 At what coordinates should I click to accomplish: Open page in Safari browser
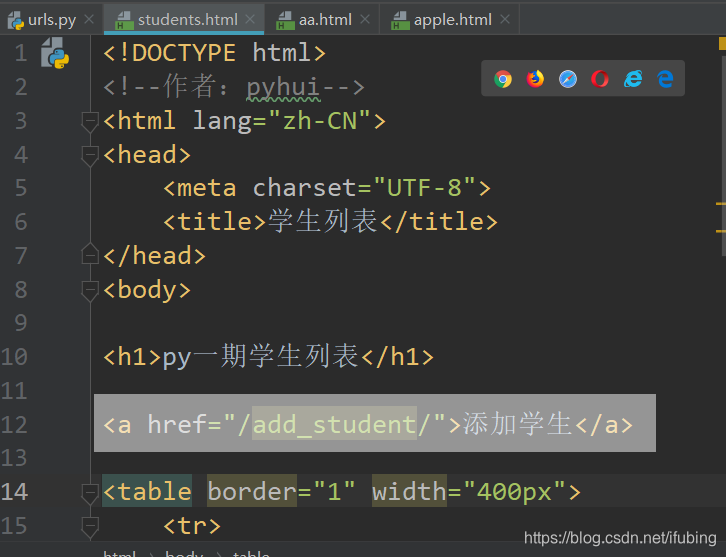pos(568,79)
